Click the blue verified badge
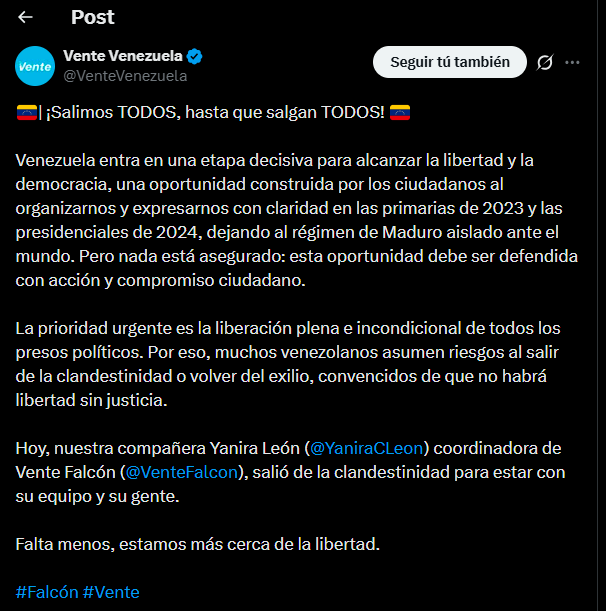The width and height of the screenshot is (606, 611). click(x=198, y=55)
